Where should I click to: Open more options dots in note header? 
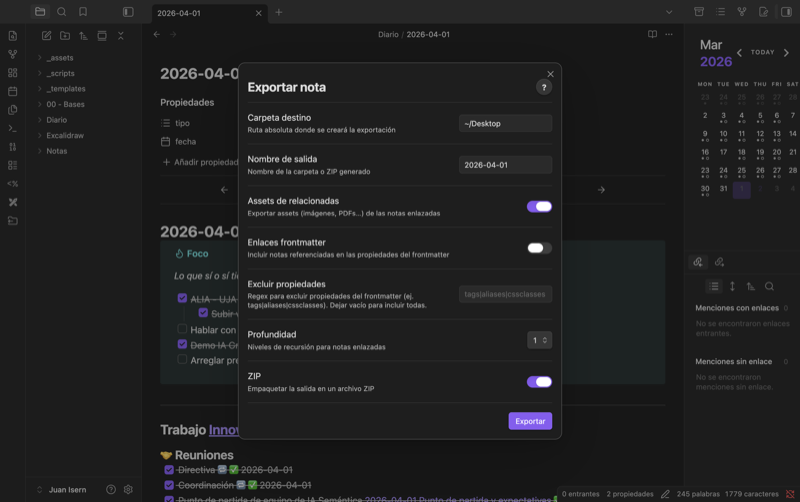[669, 34]
